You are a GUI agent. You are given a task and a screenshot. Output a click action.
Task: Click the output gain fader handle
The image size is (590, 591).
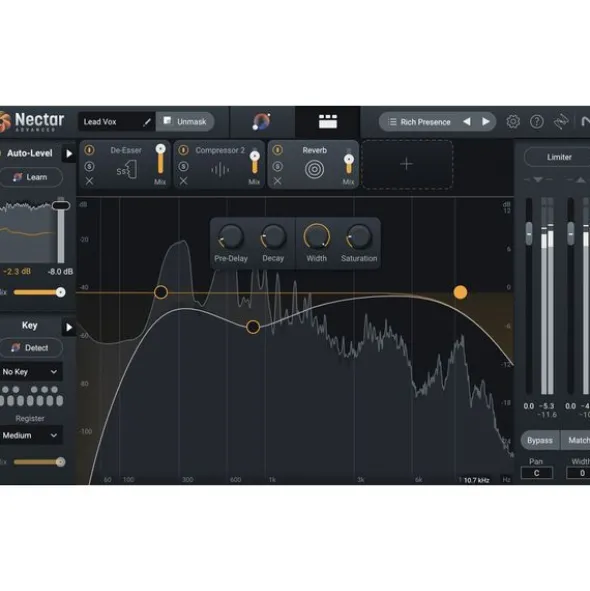[571, 234]
